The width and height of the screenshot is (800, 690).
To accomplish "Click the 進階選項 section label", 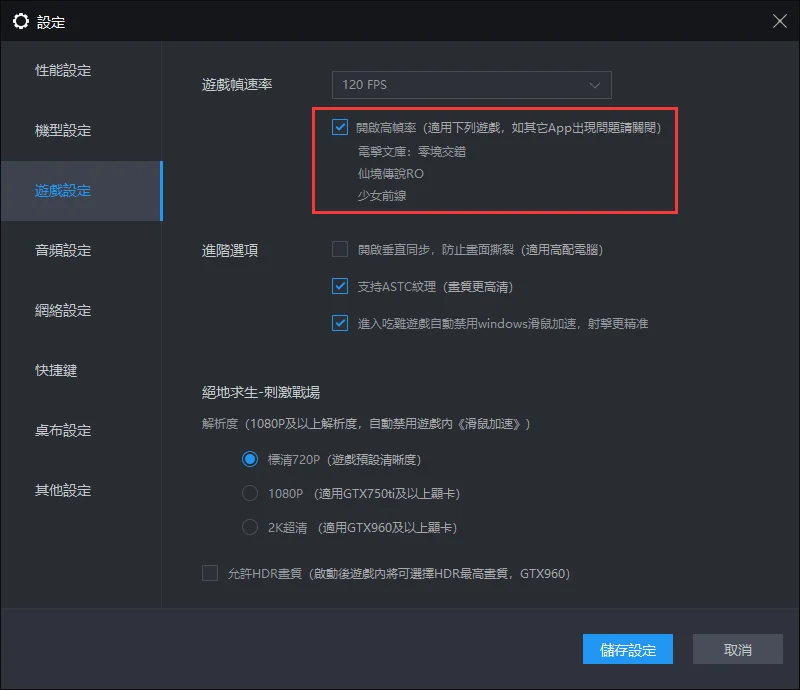I will tap(230, 251).
